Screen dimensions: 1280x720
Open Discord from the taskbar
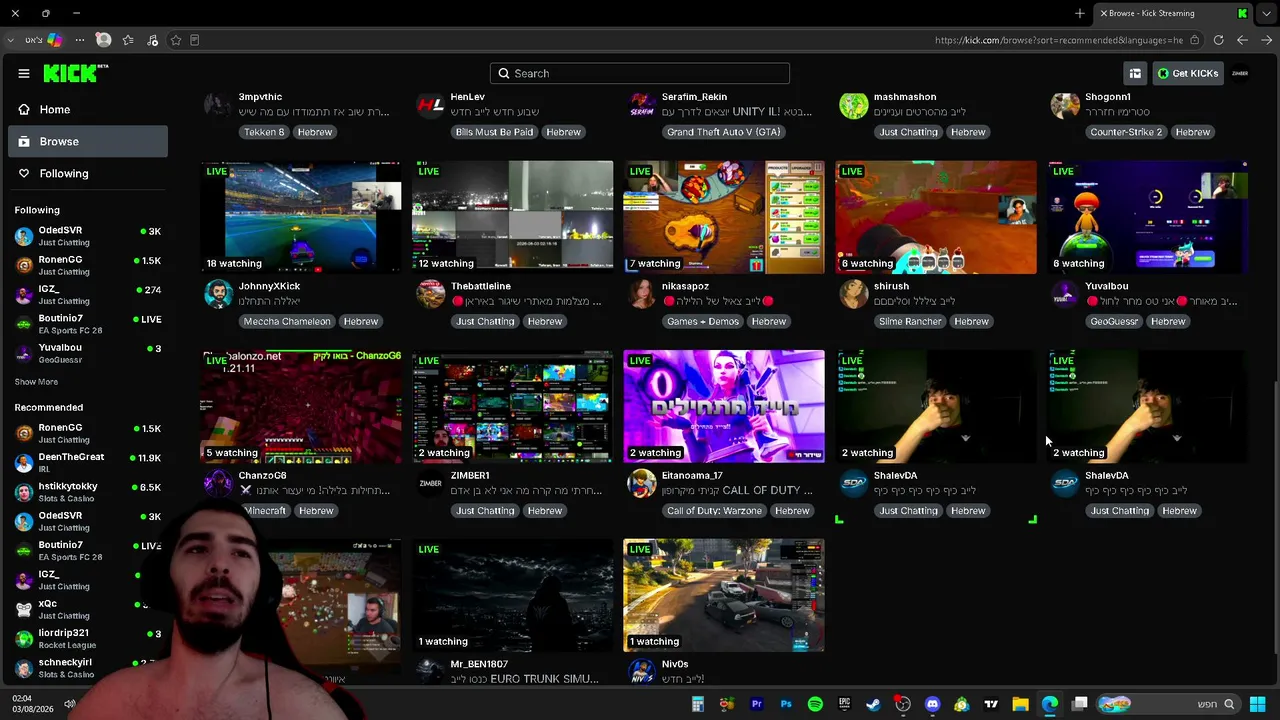coord(932,704)
